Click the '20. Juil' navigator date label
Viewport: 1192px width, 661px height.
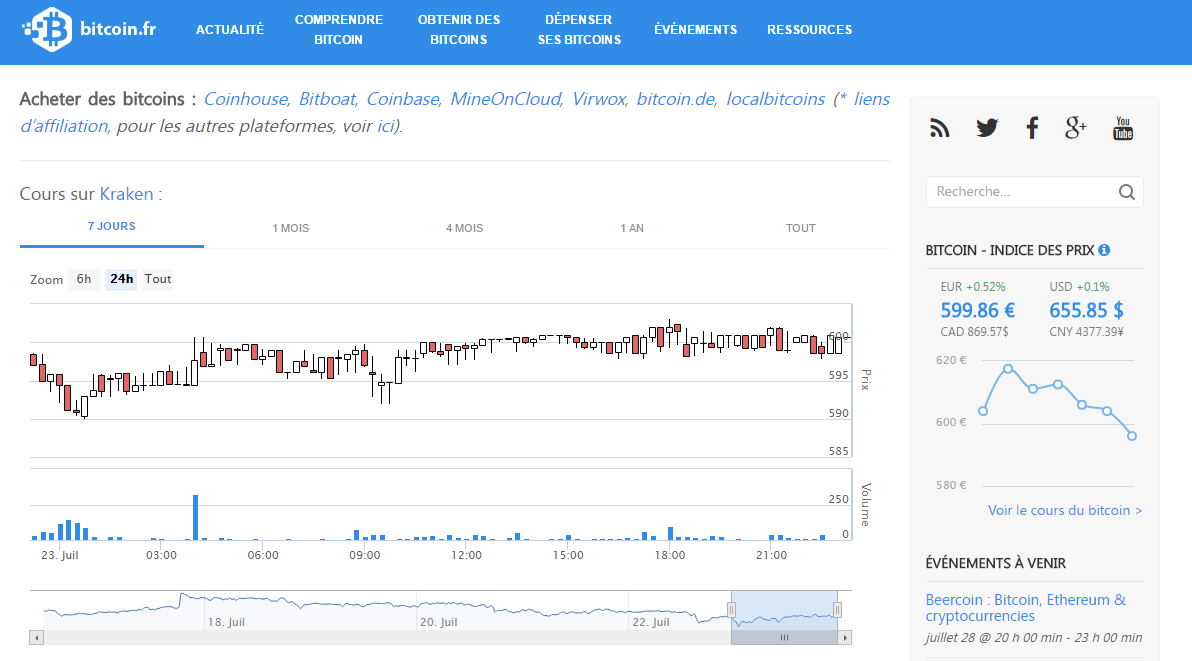(439, 622)
